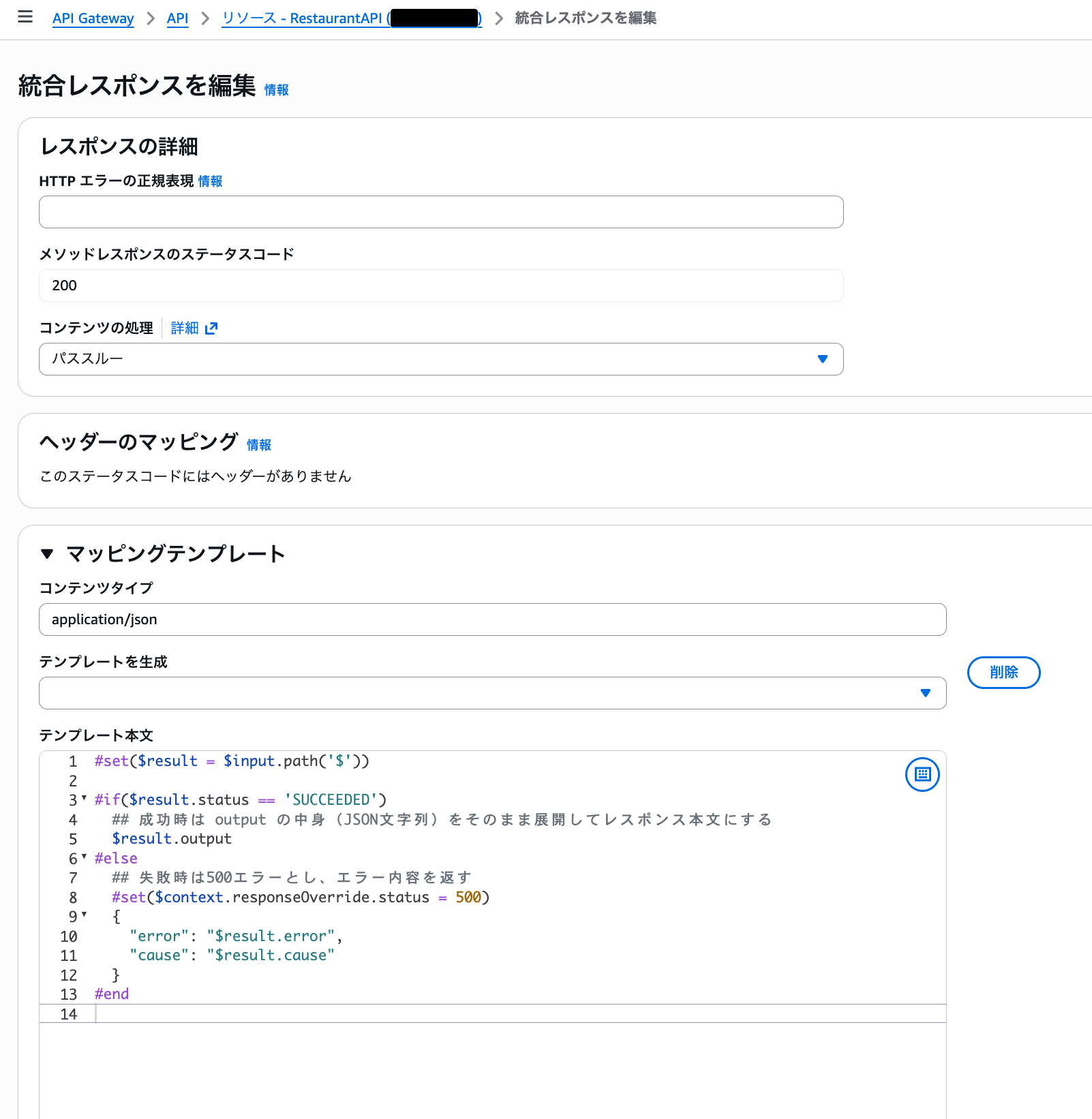Screen dimensions: 1092x1119
Task: Click the application/json content type field
Action: (492, 619)
